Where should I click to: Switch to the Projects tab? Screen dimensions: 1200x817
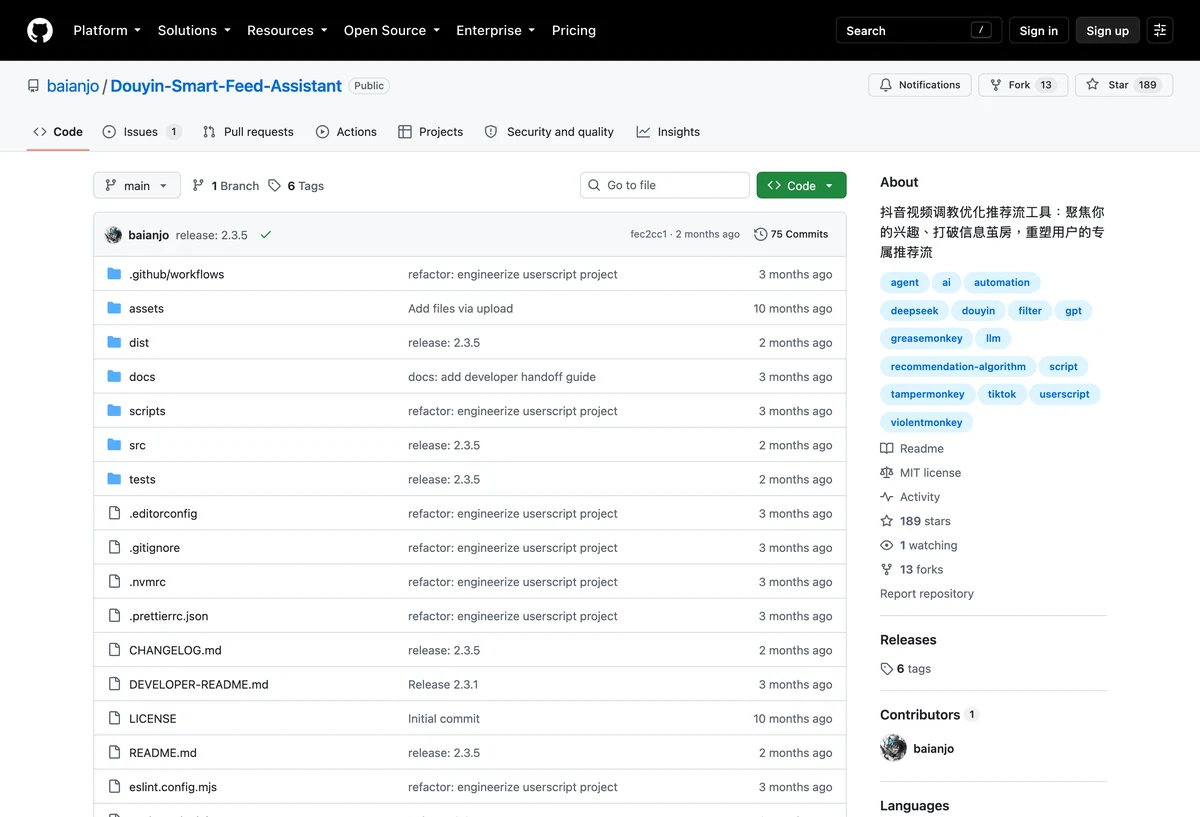coord(431,132)
